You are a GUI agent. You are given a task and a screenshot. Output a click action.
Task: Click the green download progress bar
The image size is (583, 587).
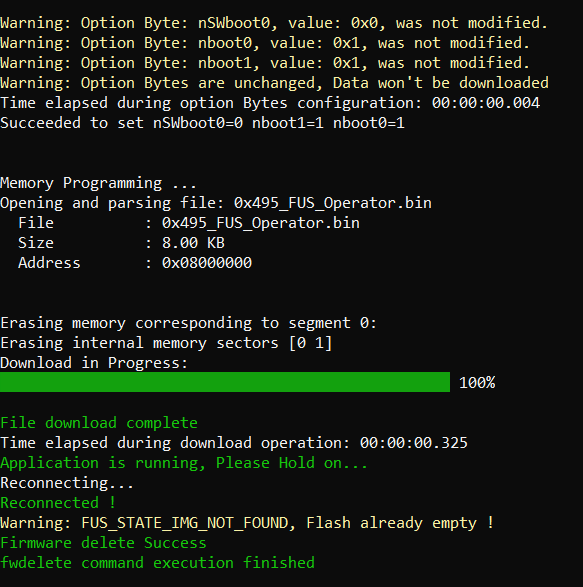click(x=225, y=382)
